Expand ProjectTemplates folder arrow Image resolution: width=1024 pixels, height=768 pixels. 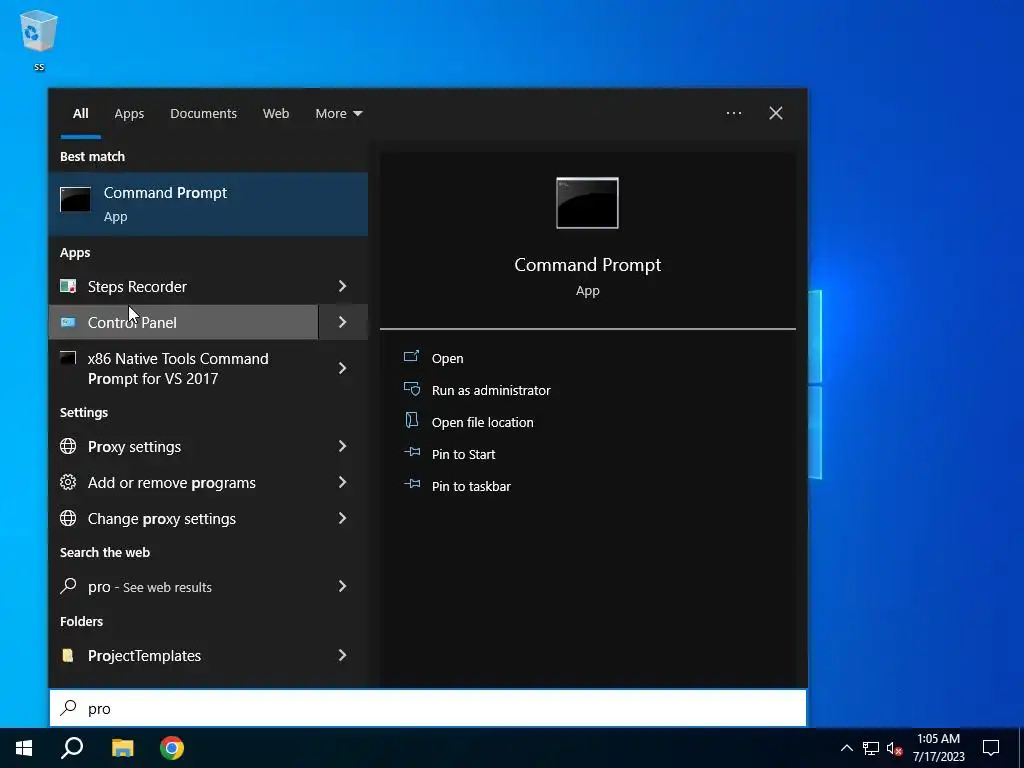click(x=342, y=655)
